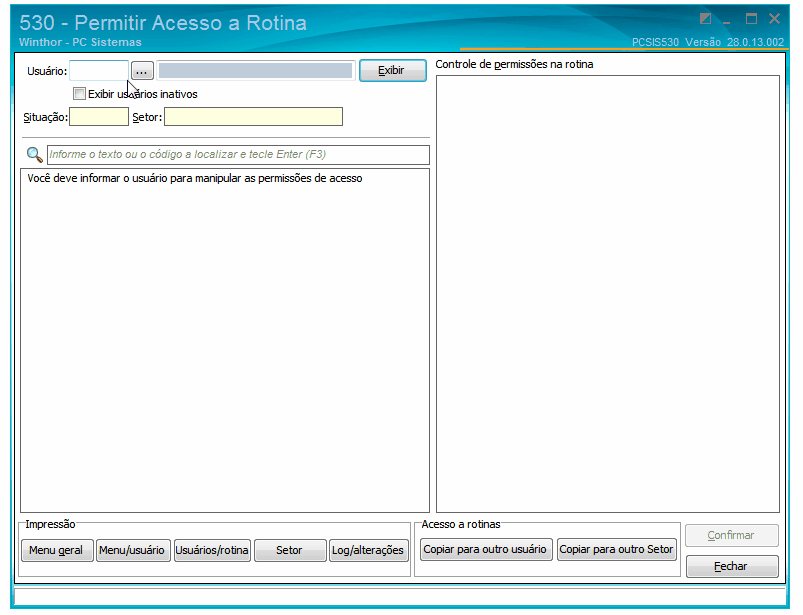Click the Impressão group label

click(50, 524)
